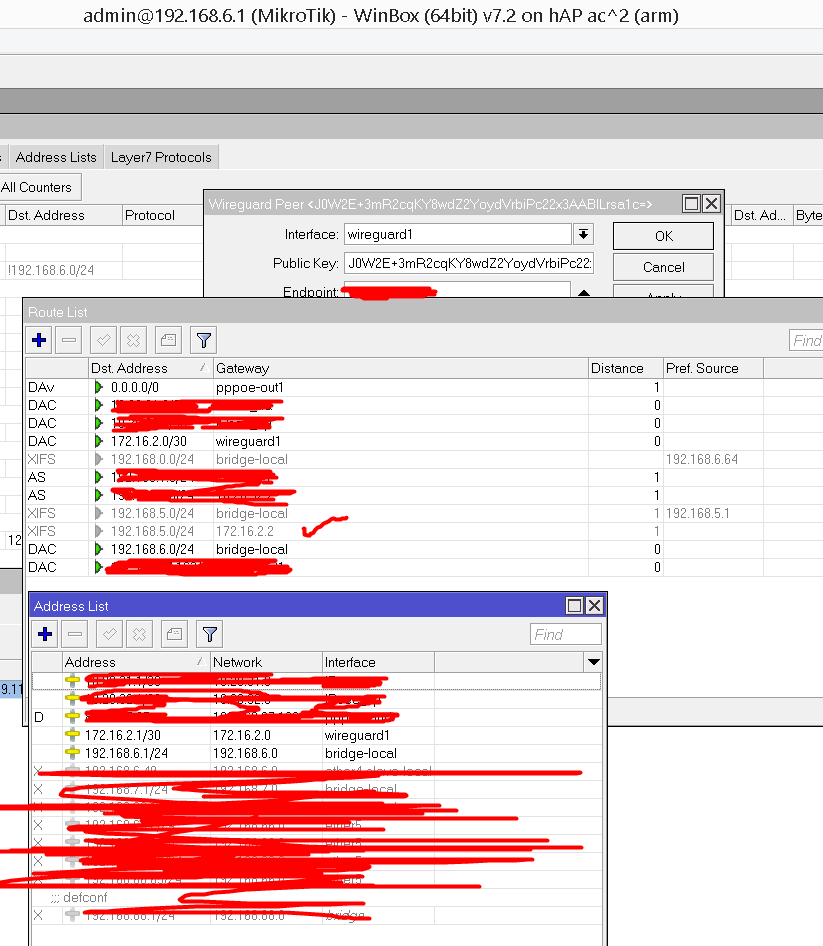Viewport: 823px width, 946px height.
Task: Select the wireguard1 gateway in Route List
Action: (x=248, y=441)
